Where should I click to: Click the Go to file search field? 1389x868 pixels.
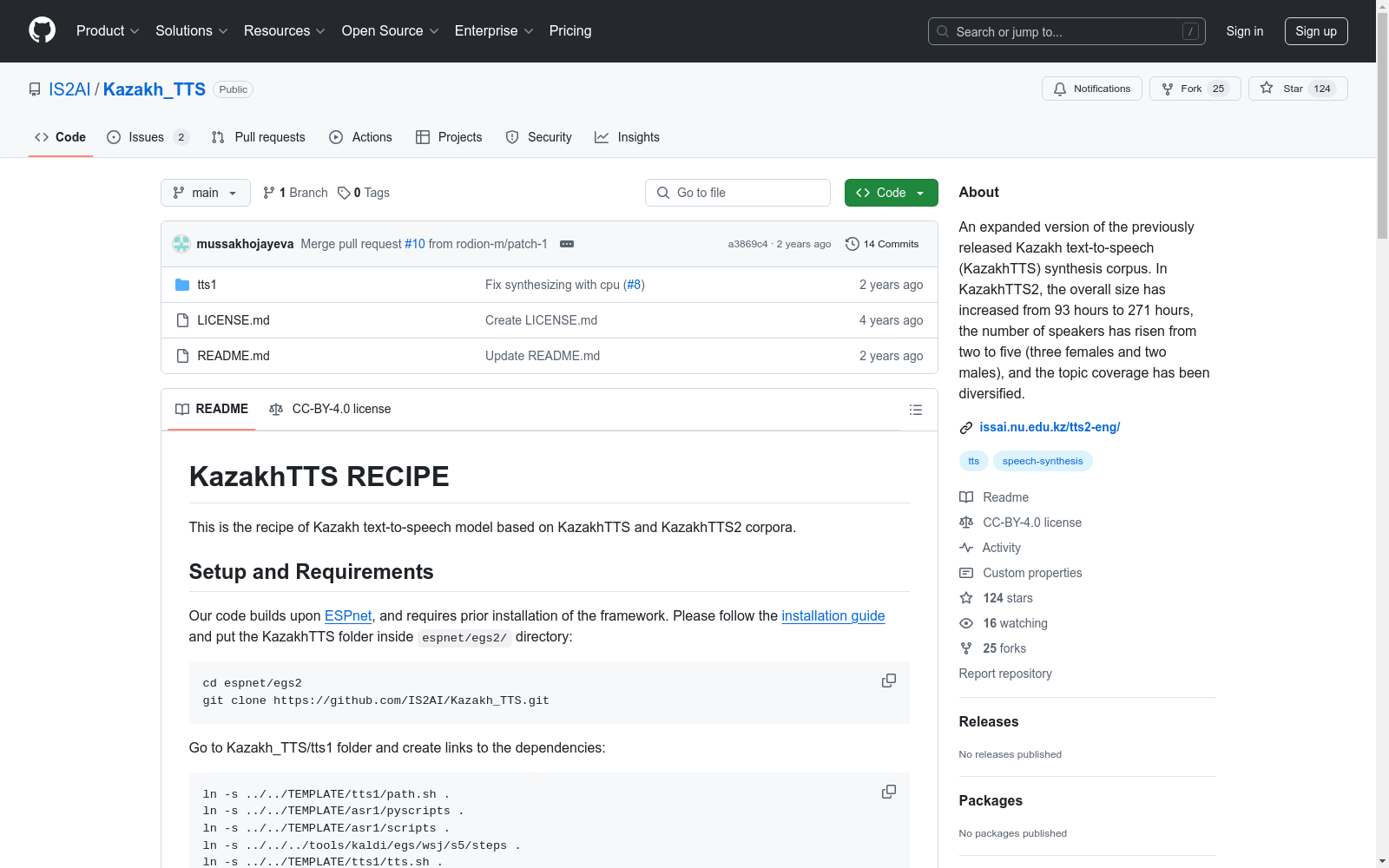[738, 193]
